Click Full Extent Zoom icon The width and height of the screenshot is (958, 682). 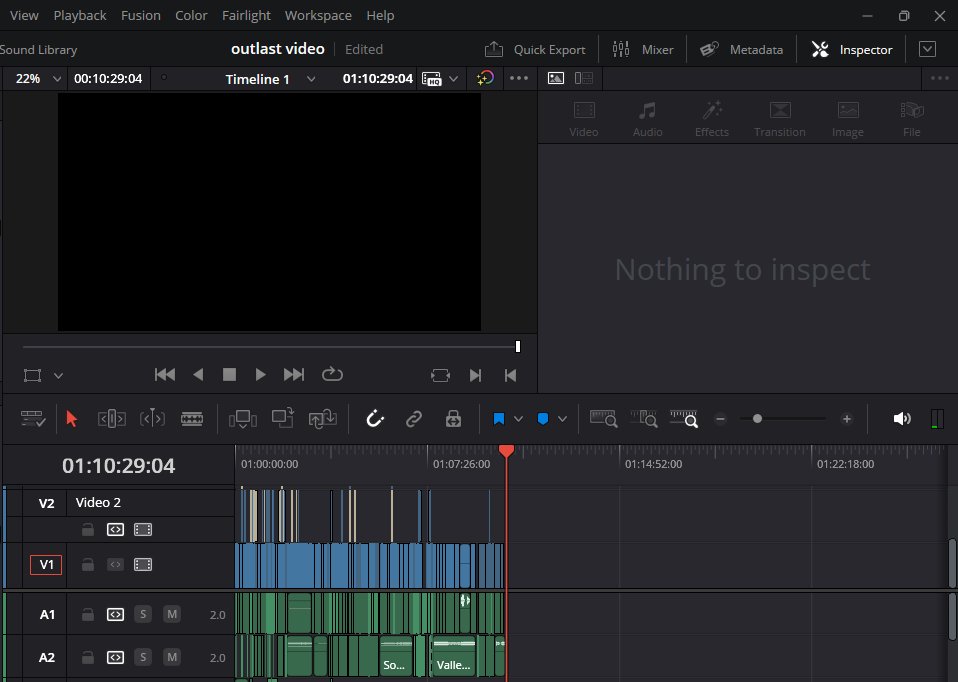pos(604,419)
